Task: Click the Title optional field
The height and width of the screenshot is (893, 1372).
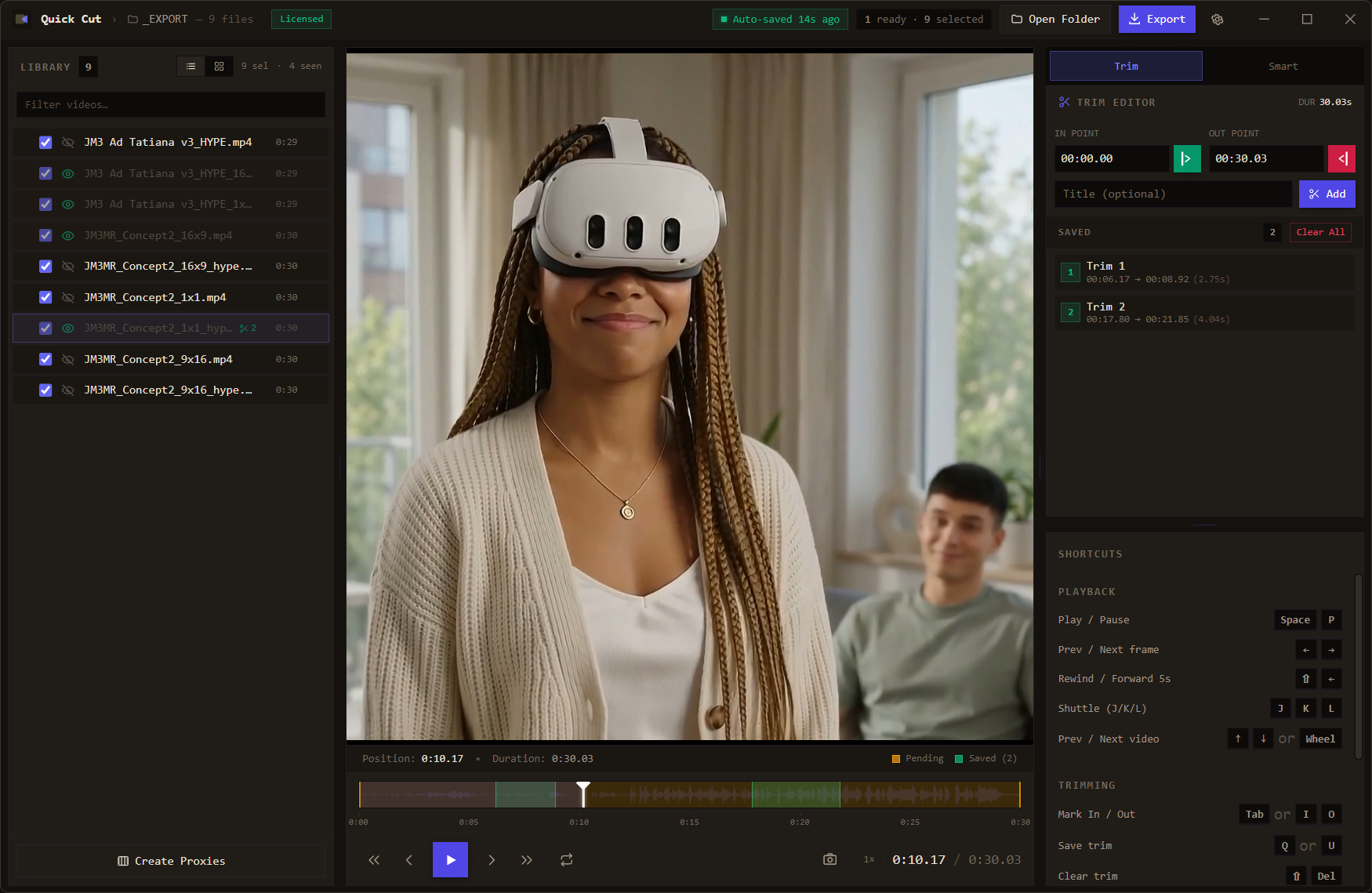Action: pos(1173,194)
